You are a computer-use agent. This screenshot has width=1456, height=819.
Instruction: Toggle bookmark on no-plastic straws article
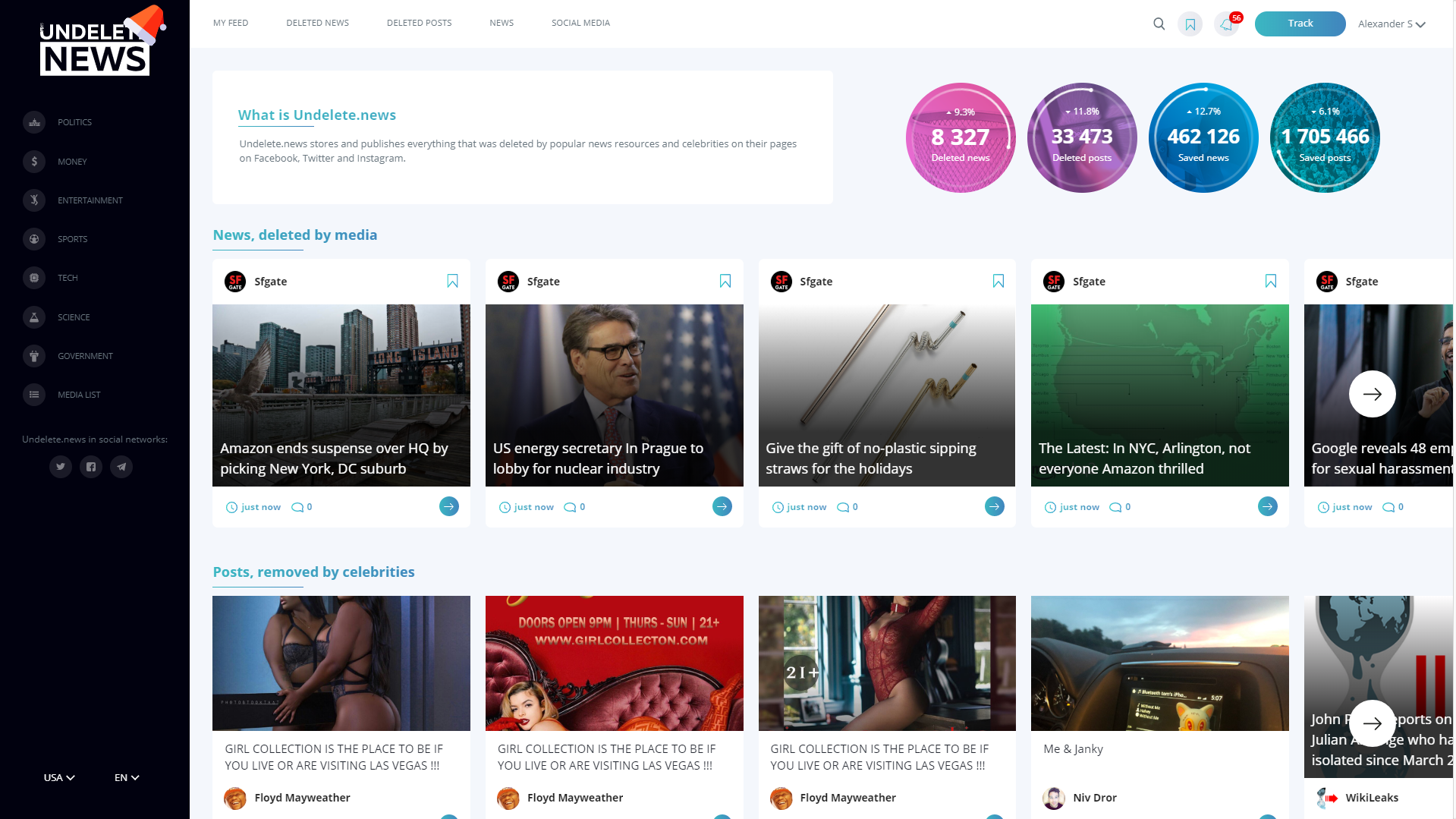tap(998, 282)
